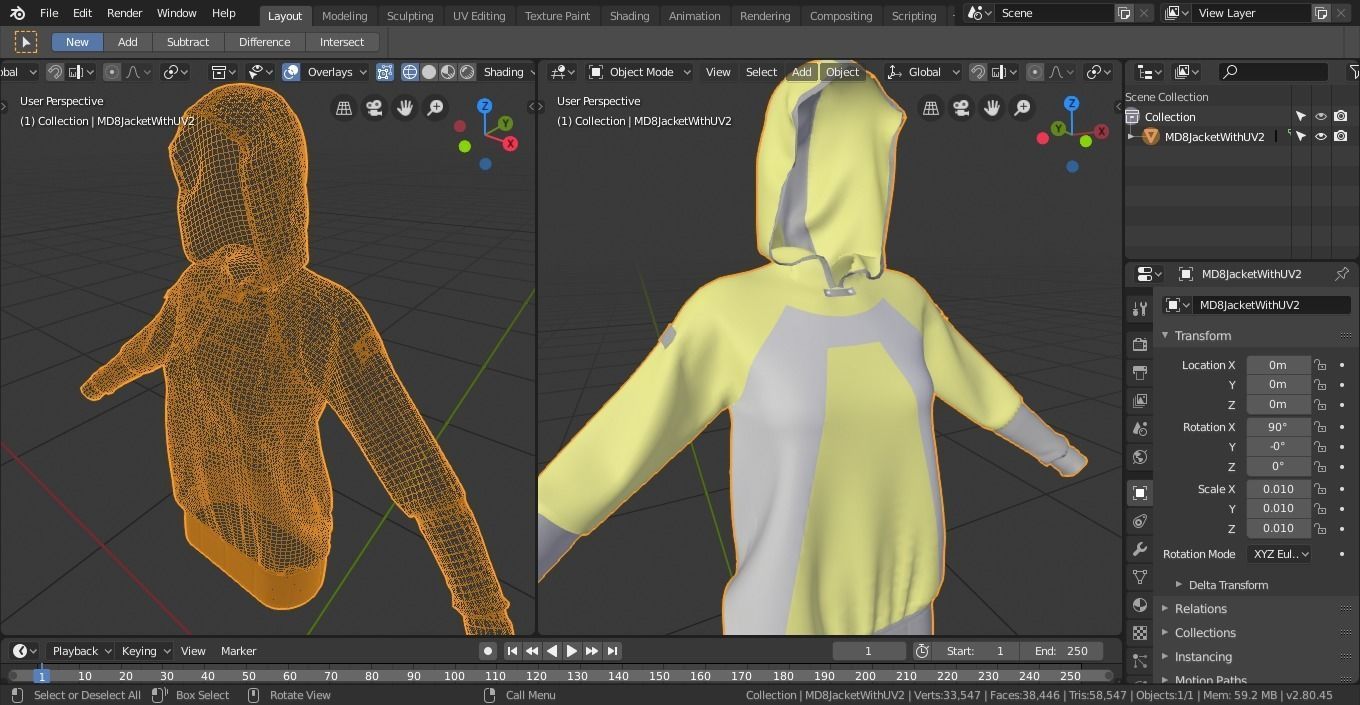Image resolution: width=1360 pixels, height=705 pixels.
Task: Select rendered shading in left viewport
Action: pyautogui.click(x=467, y=72)
